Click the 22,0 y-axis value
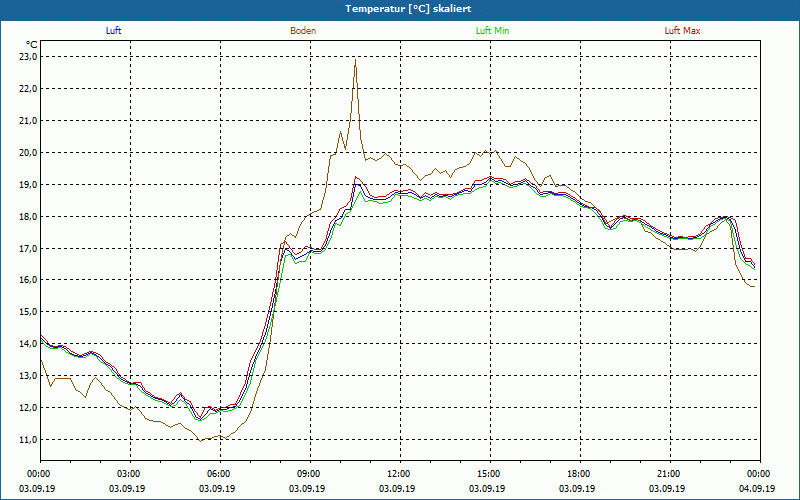 tap(29, 89)
